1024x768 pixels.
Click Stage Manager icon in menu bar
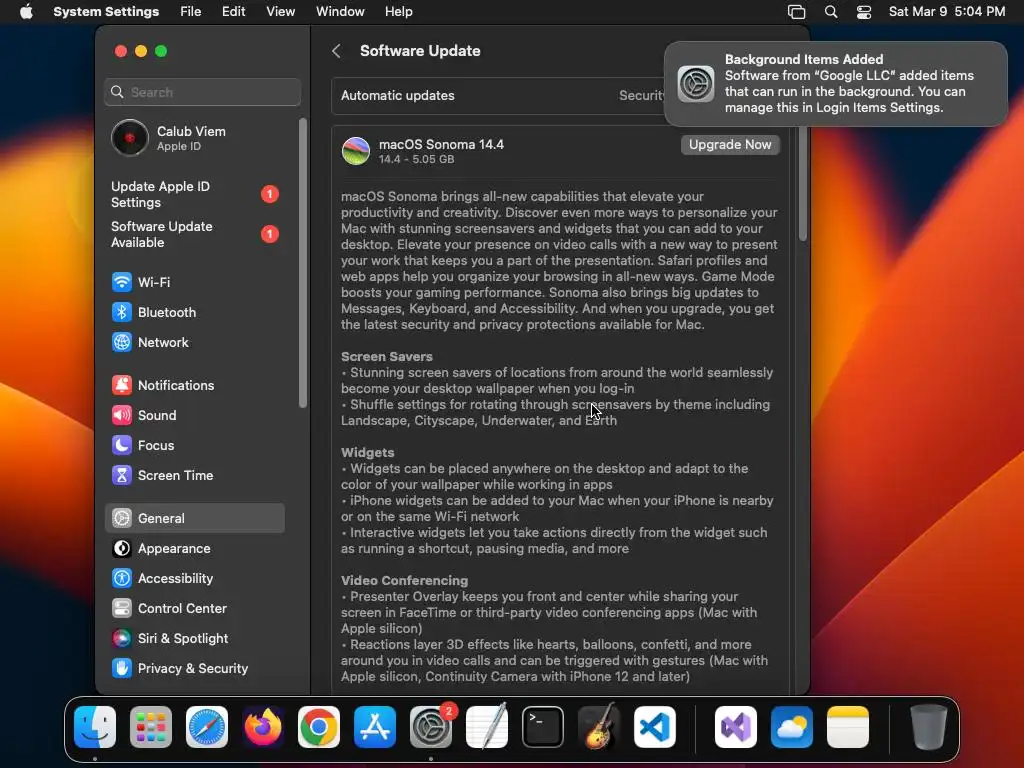(796, 12)
